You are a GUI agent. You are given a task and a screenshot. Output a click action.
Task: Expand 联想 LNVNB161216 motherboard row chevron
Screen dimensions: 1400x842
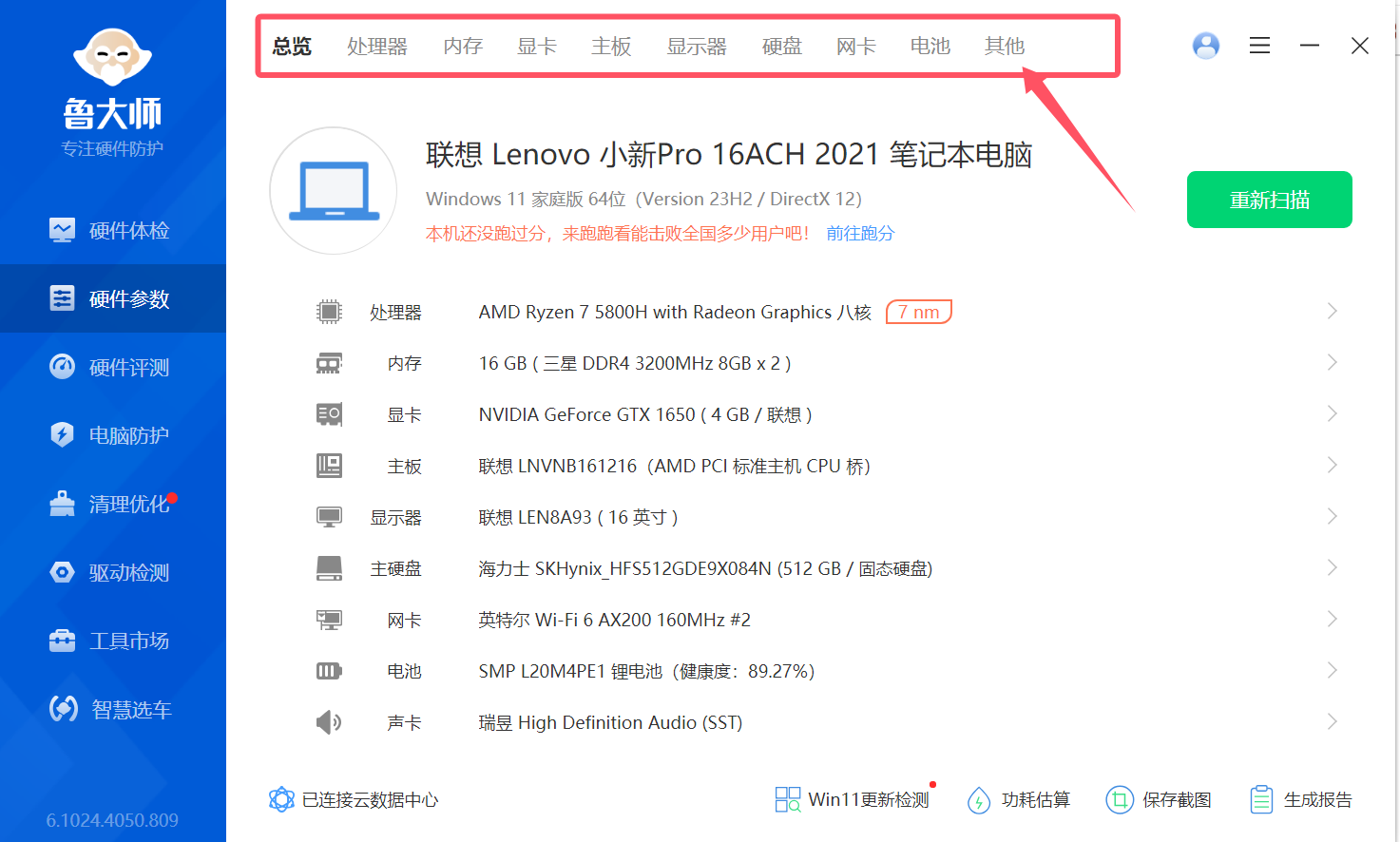click(x=1333, y=465)
